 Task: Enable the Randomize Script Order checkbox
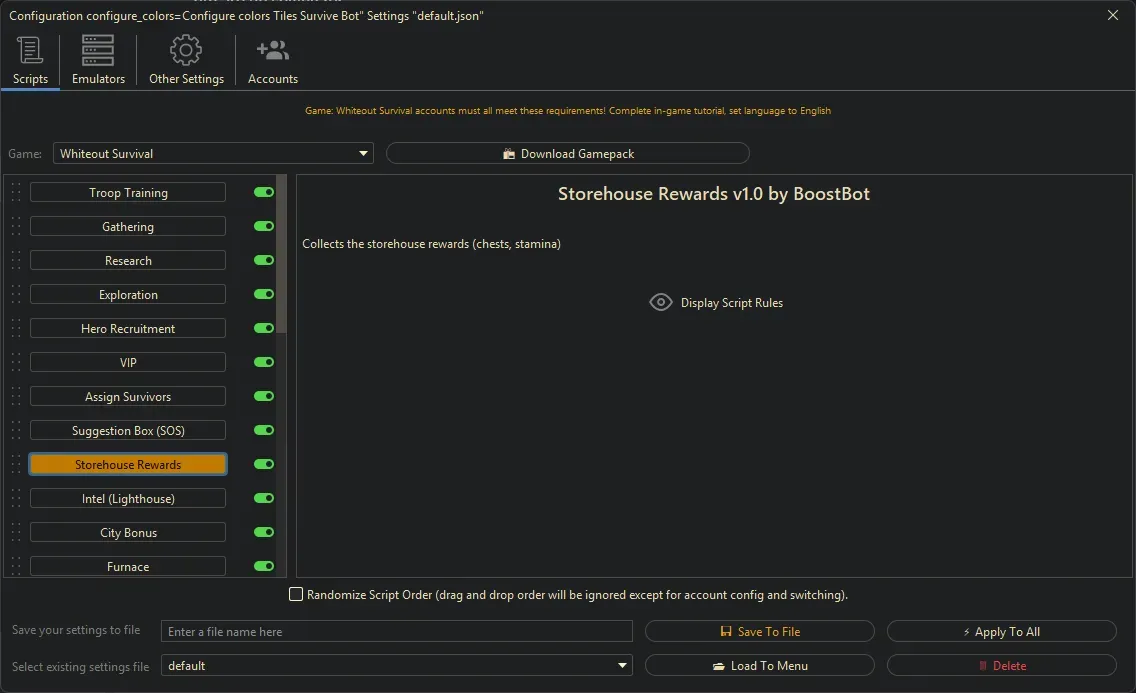[x=296, y=595]
